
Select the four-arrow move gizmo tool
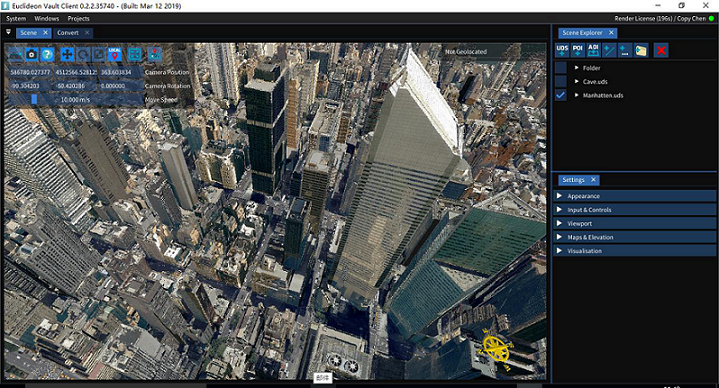pyautogui.click(x=67, y=55)
